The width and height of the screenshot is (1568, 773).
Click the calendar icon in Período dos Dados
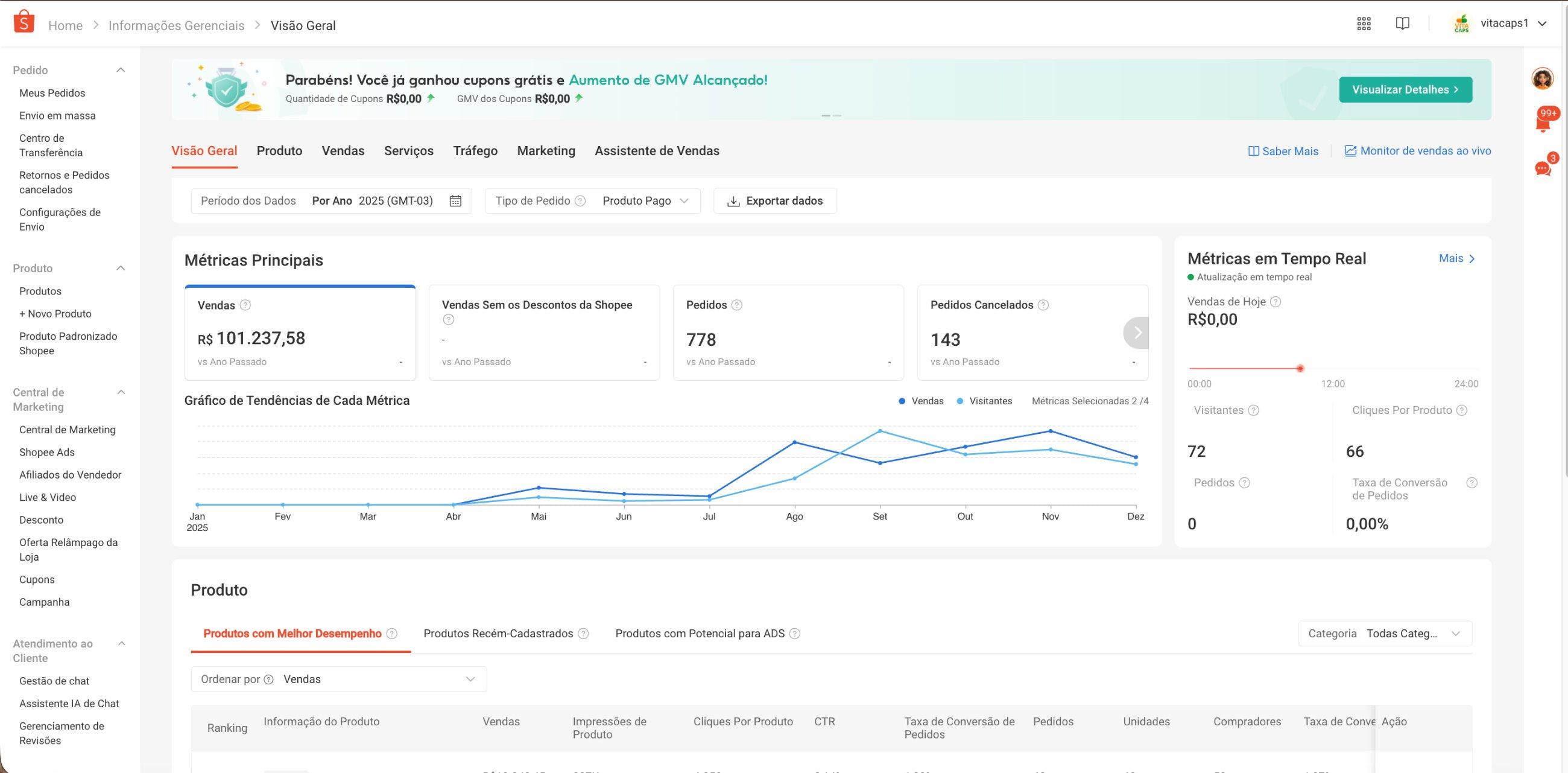coord(455,201)
